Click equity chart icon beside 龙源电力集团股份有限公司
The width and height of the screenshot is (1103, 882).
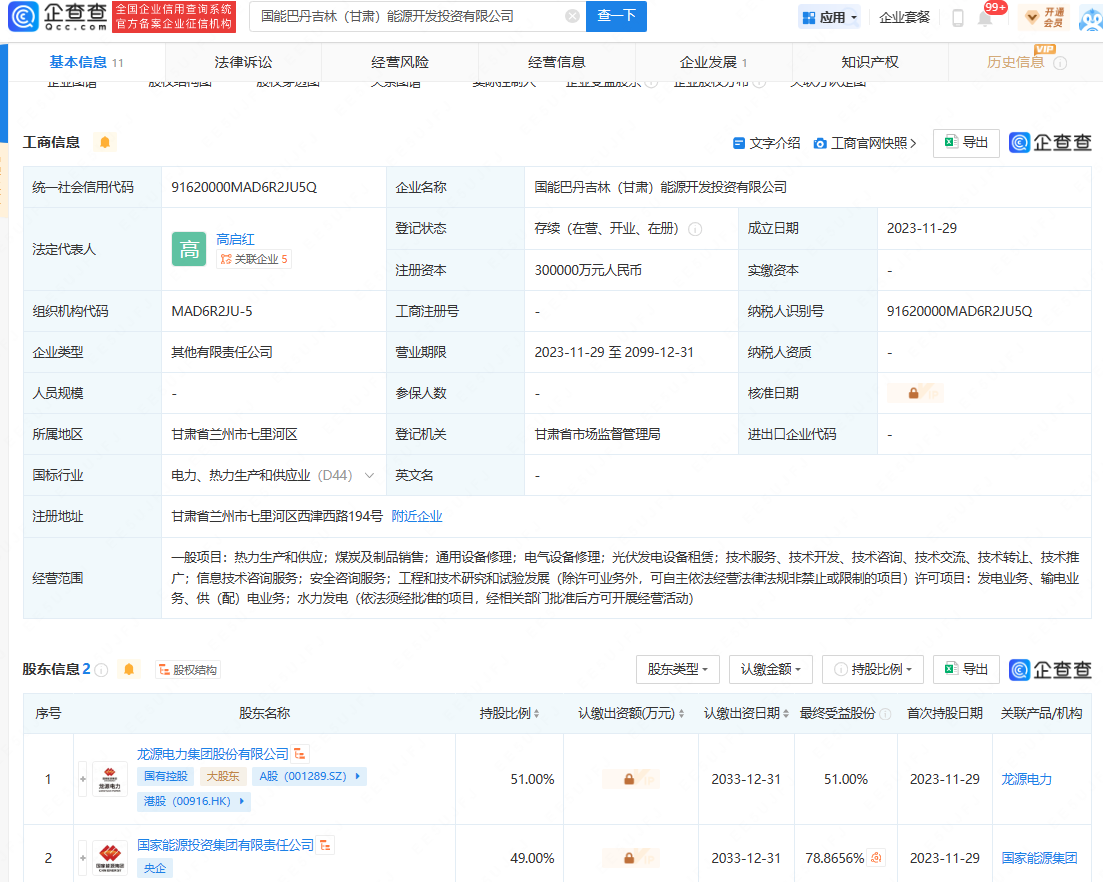301,753
